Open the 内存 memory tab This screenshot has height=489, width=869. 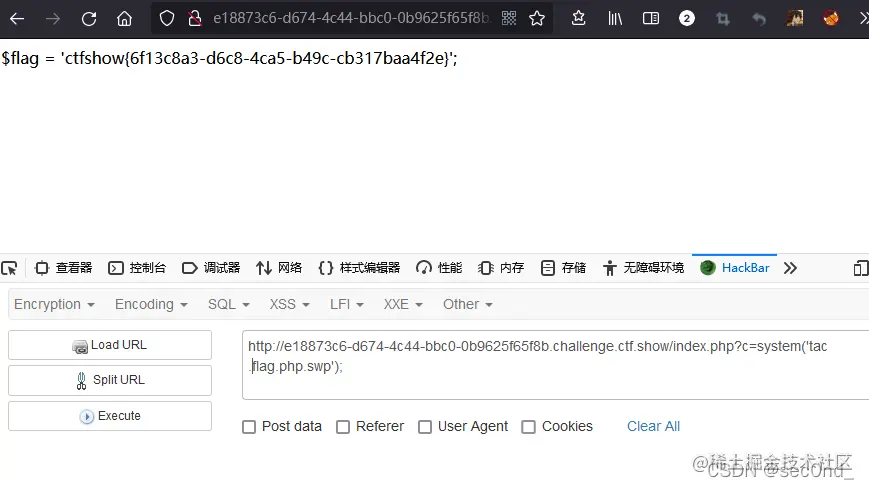pos(501,268)
